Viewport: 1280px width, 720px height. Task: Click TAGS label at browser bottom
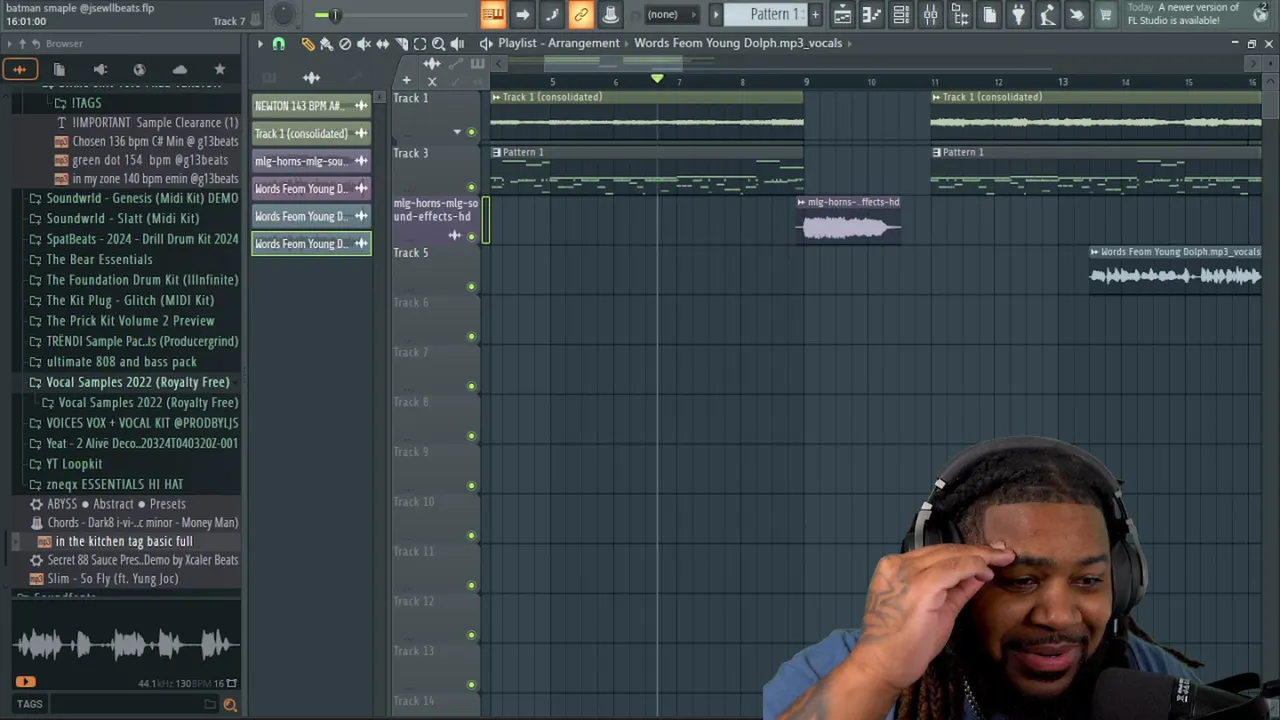pyautogui.click(x=29, y=704)
